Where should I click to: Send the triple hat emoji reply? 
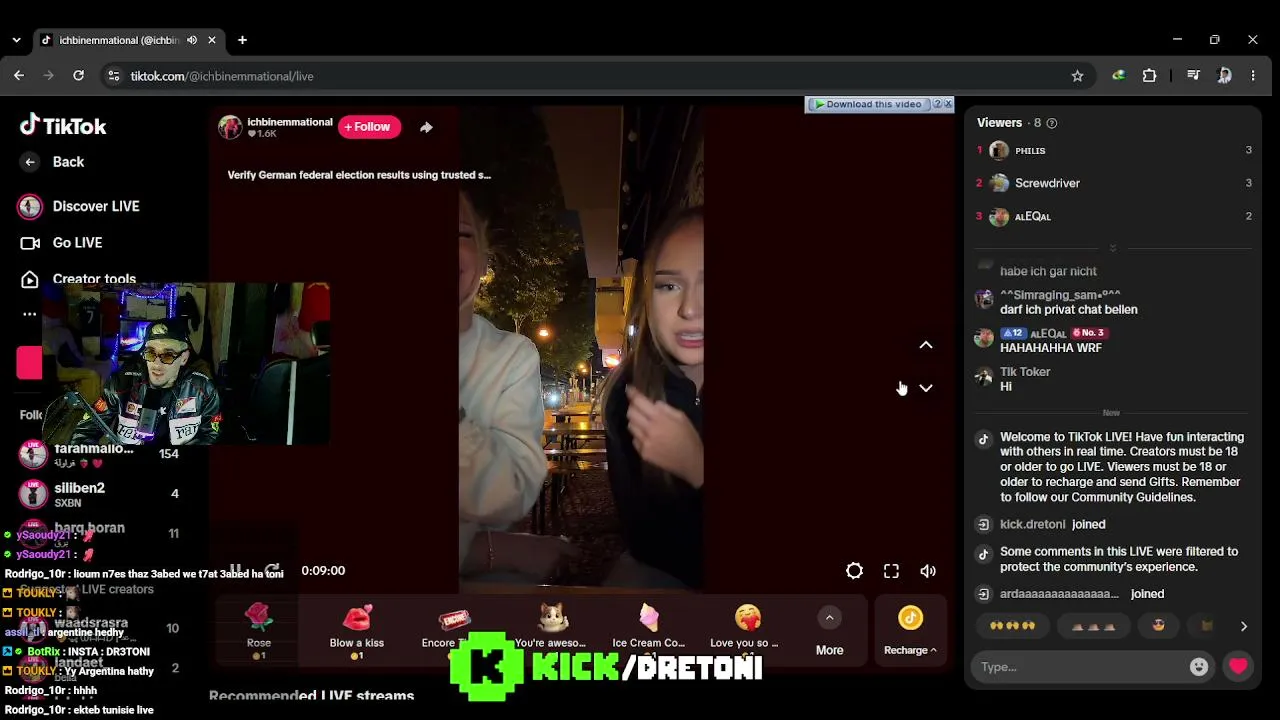pos(1093,626)
